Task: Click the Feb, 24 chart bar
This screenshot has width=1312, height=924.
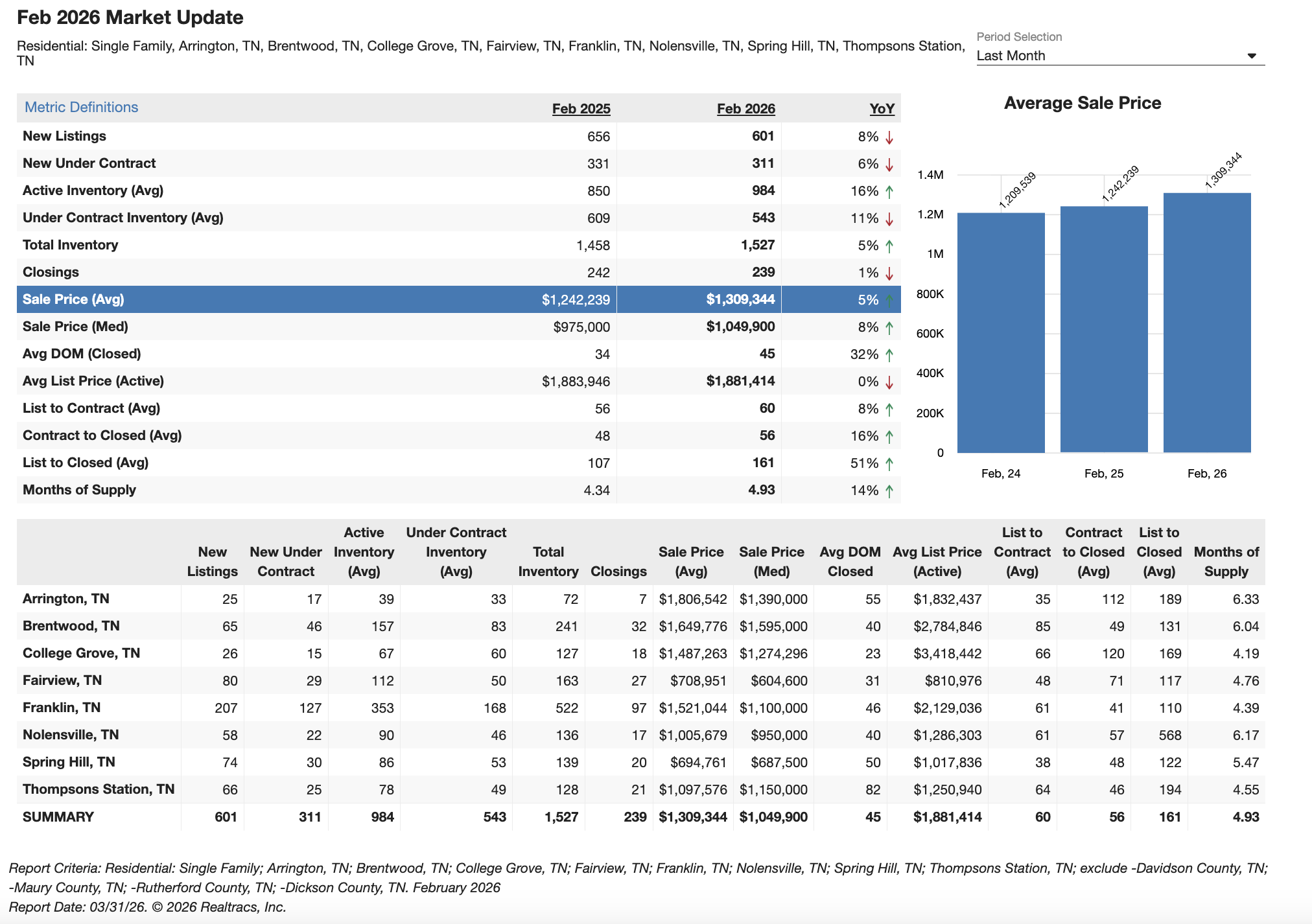Action: (x=1000, y=334)
